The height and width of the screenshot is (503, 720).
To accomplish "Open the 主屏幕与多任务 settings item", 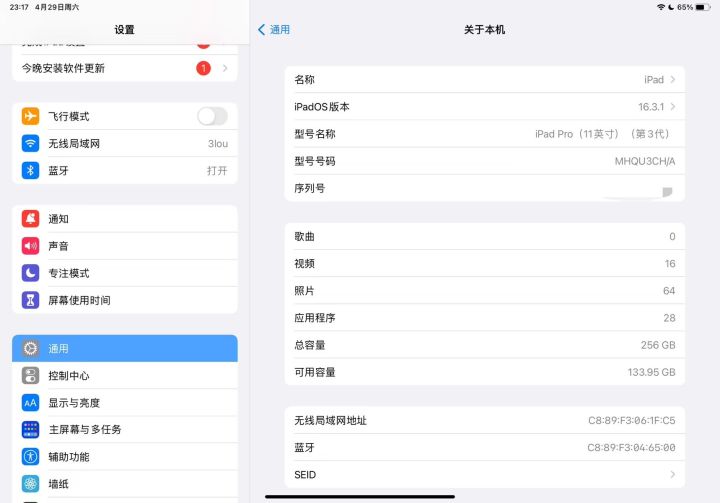I will (x=125, y=430).
